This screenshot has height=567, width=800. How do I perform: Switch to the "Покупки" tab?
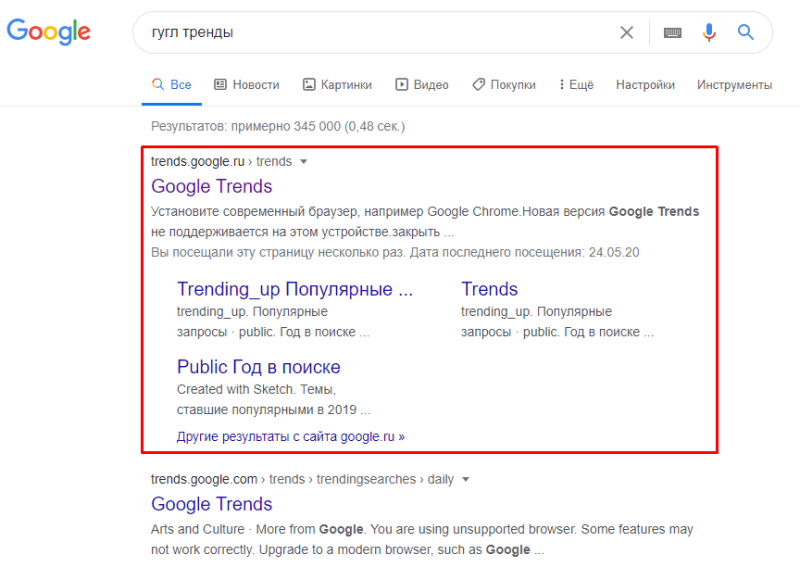(x=504, y=85)
